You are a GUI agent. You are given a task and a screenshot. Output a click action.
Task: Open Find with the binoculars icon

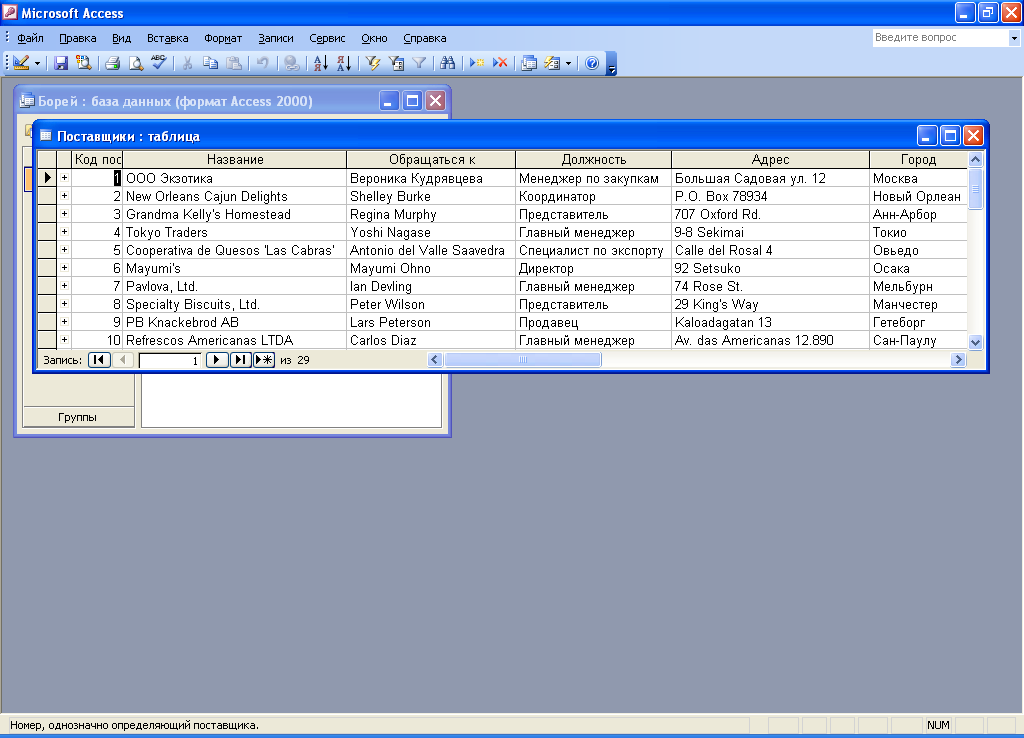(x=447, y=63)
